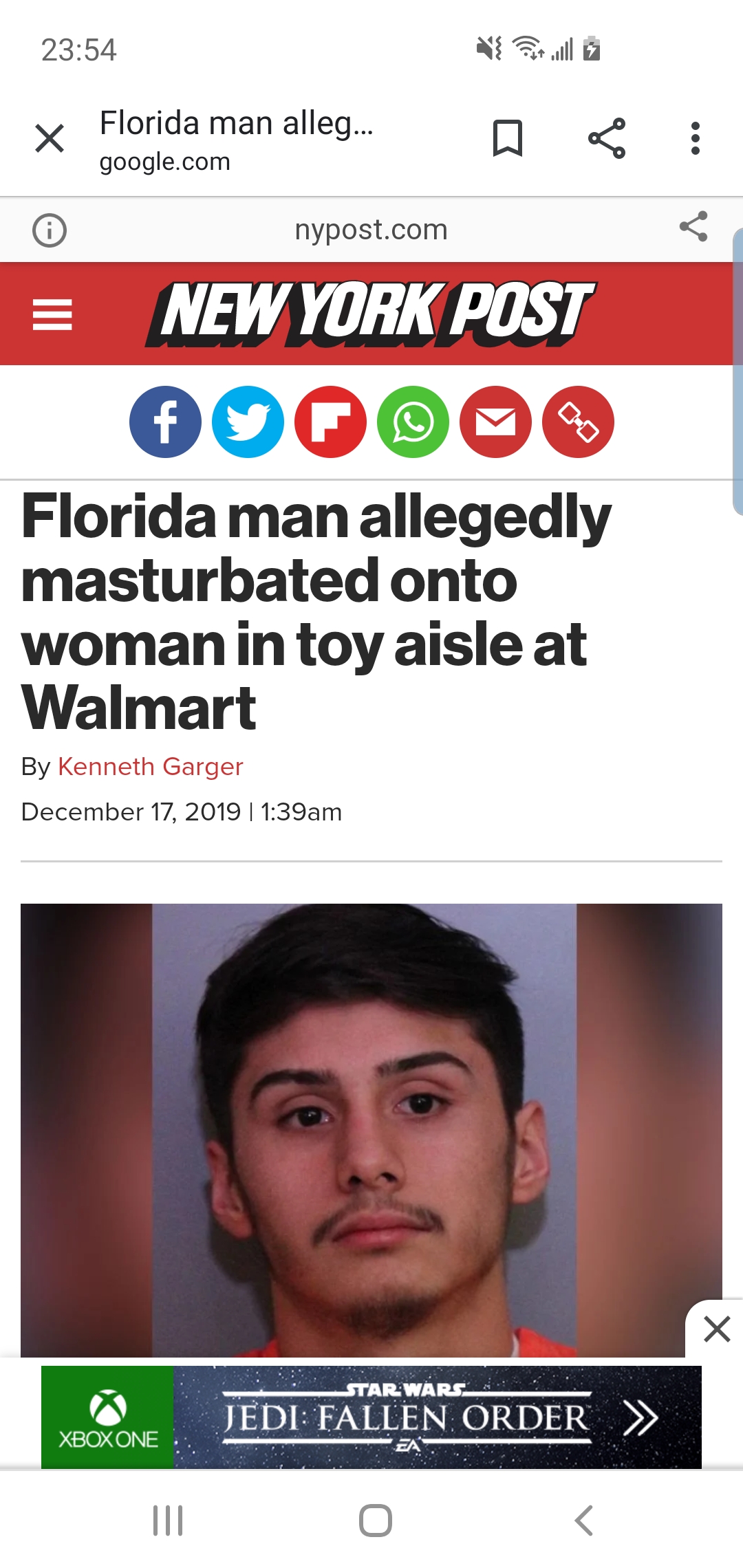Dismiss the bottom banner ad

(717, 1329)
